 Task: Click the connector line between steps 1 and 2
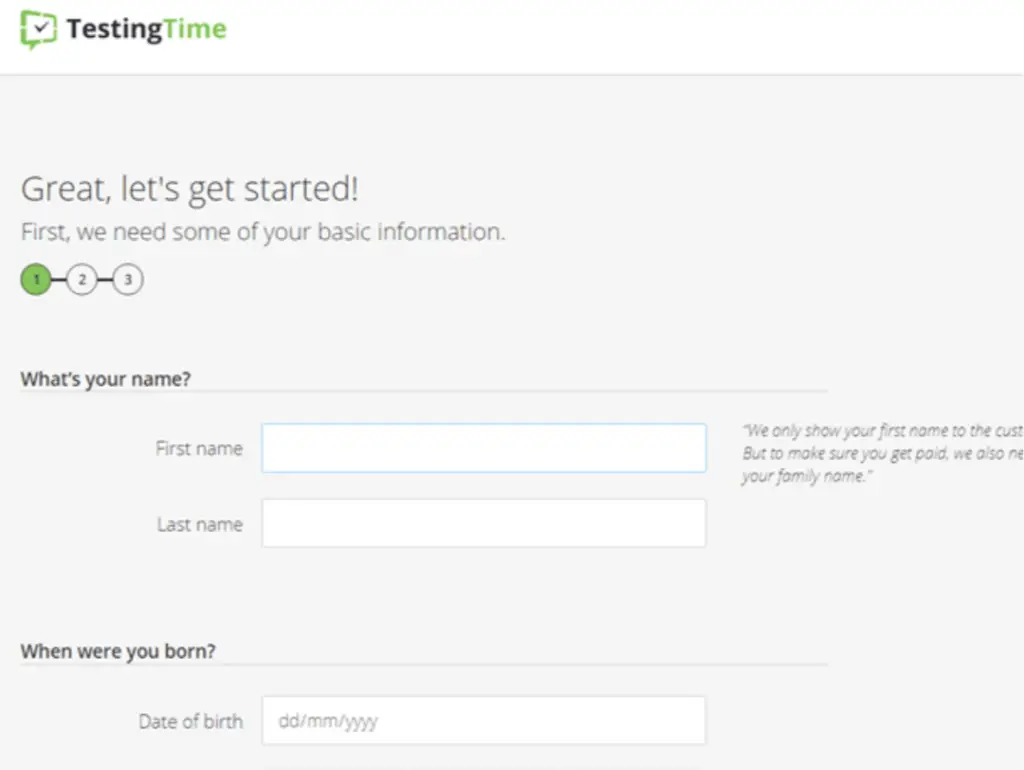coord(59,280)
